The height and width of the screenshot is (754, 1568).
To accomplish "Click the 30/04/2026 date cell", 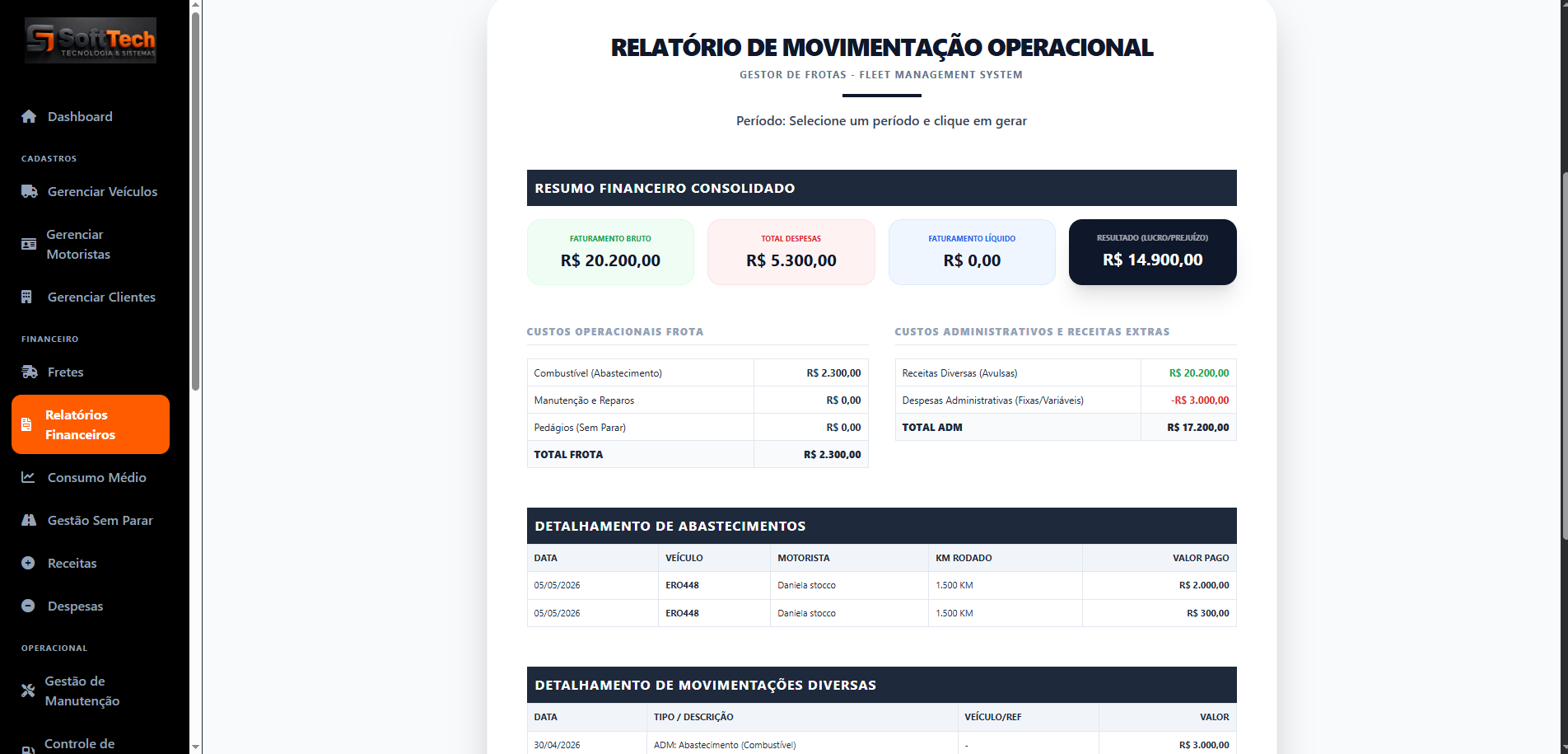I will [557, 745].
